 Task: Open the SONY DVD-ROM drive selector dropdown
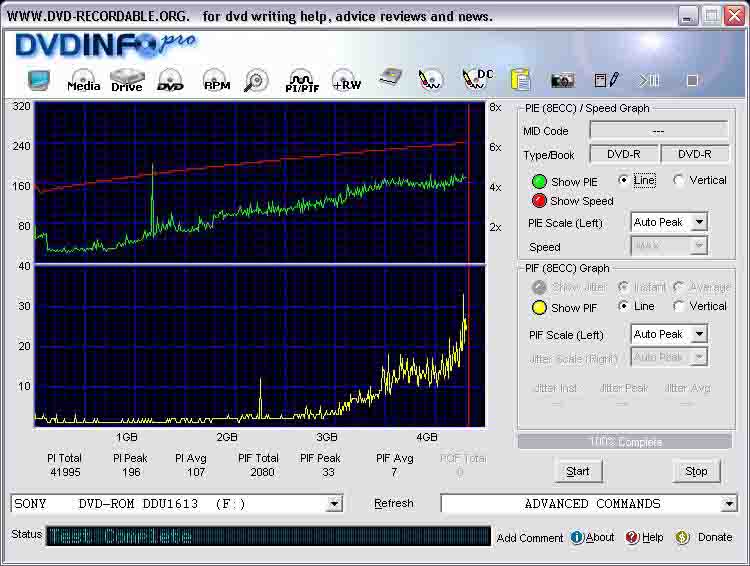(x=334, y=504)
